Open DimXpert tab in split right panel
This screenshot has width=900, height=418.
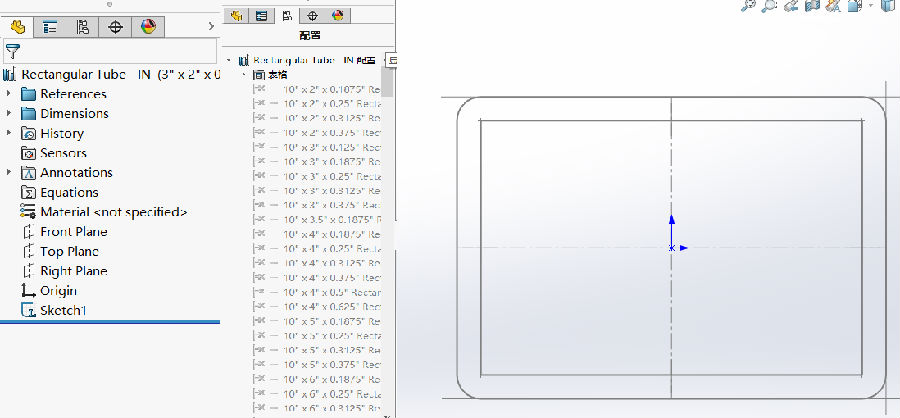coord(312,16)
